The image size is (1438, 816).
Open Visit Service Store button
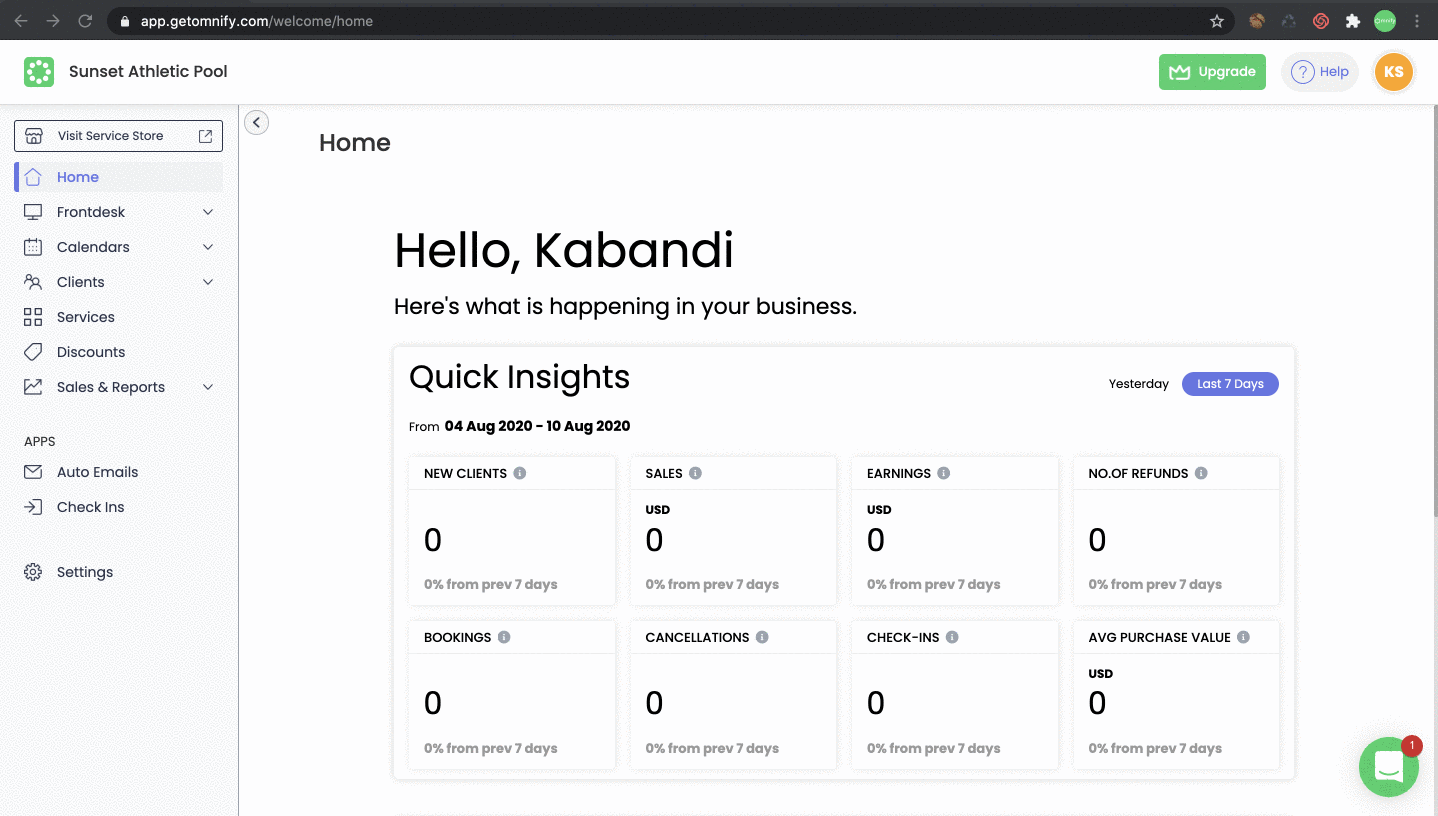[118, 136]
